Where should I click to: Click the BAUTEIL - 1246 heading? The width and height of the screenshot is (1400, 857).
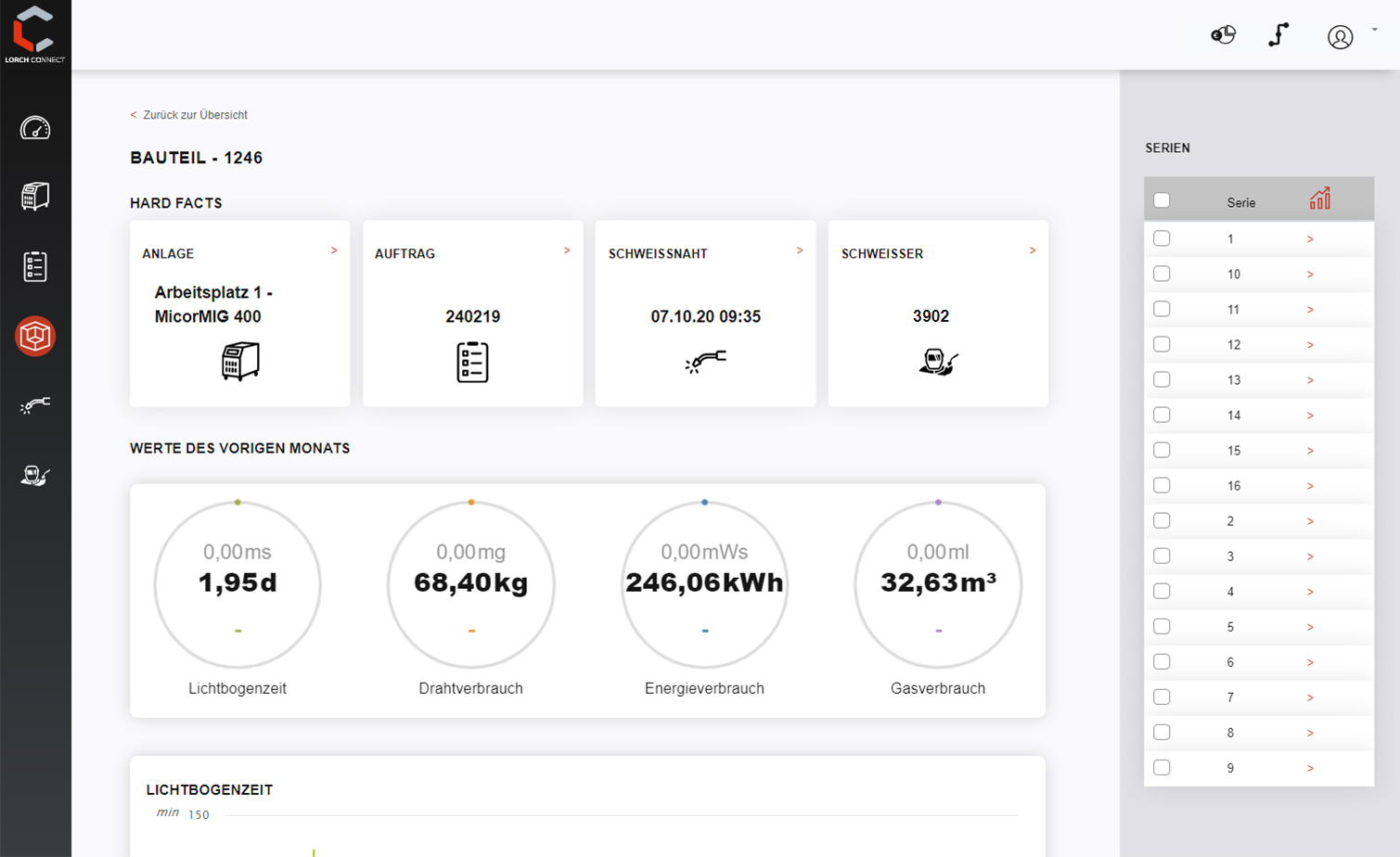(197, 158)
